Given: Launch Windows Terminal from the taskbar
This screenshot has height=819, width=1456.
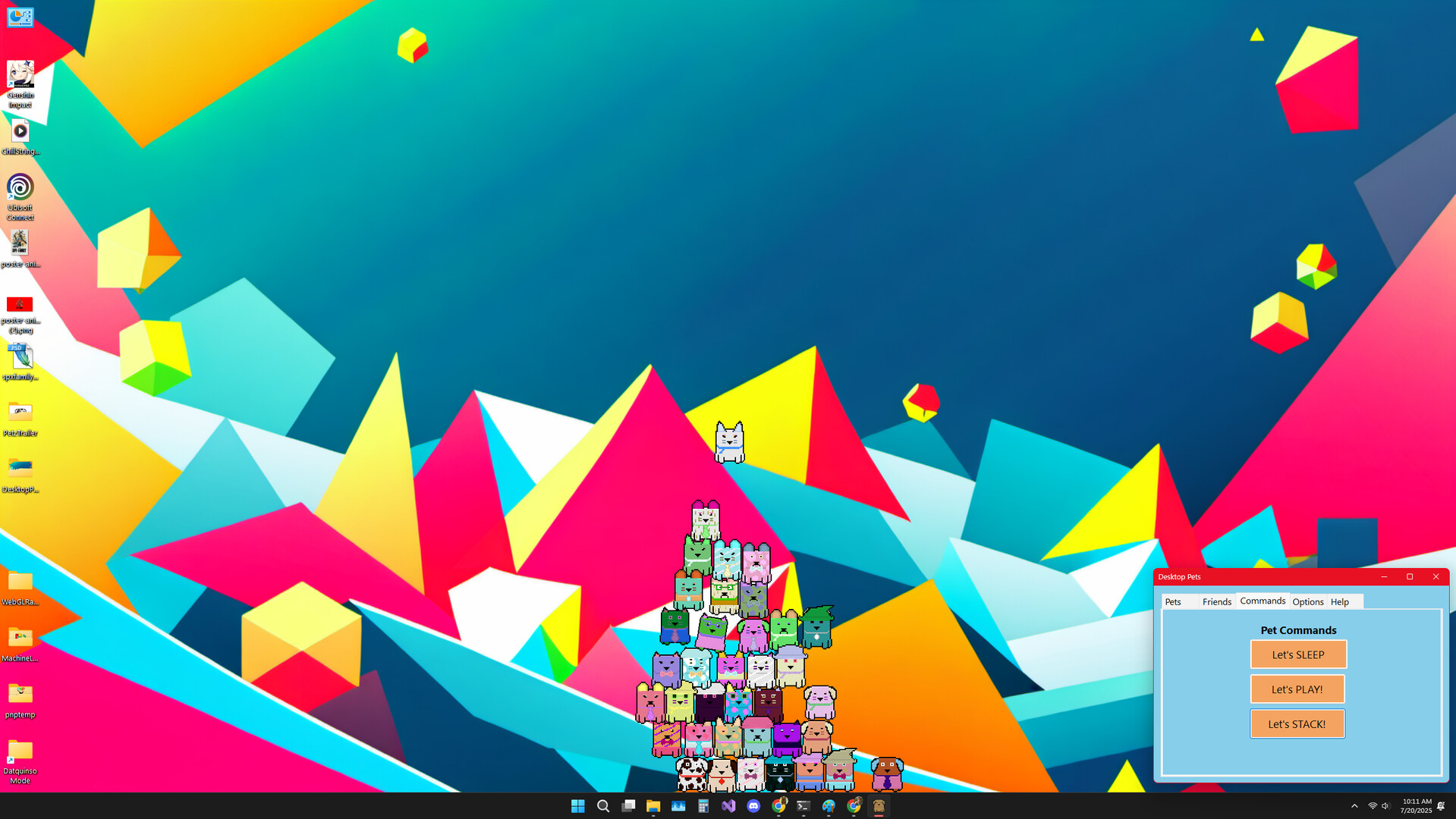Looking at the screenshot, I should point(803,806).
